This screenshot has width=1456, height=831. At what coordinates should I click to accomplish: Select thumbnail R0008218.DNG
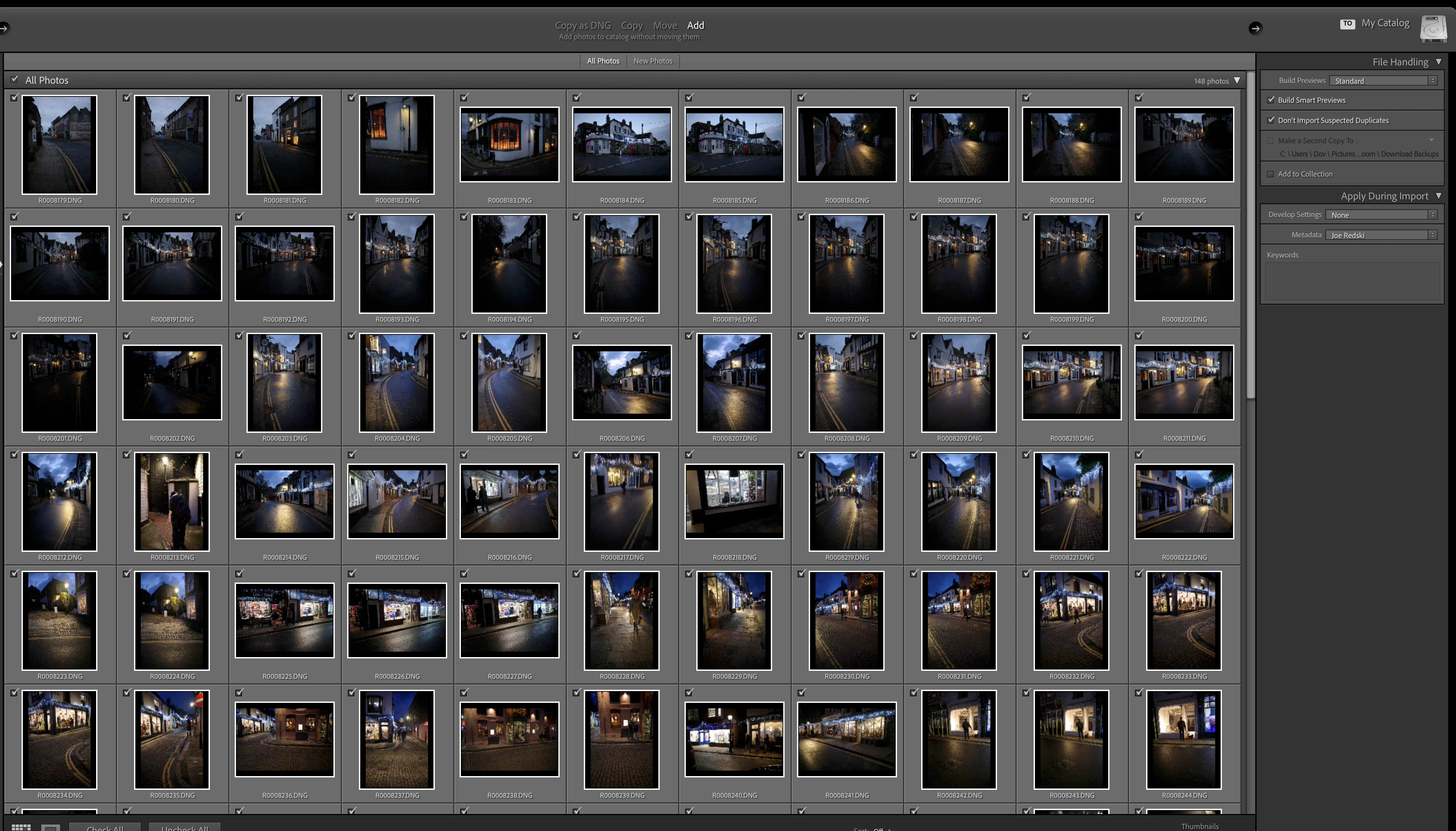point(734,502)
